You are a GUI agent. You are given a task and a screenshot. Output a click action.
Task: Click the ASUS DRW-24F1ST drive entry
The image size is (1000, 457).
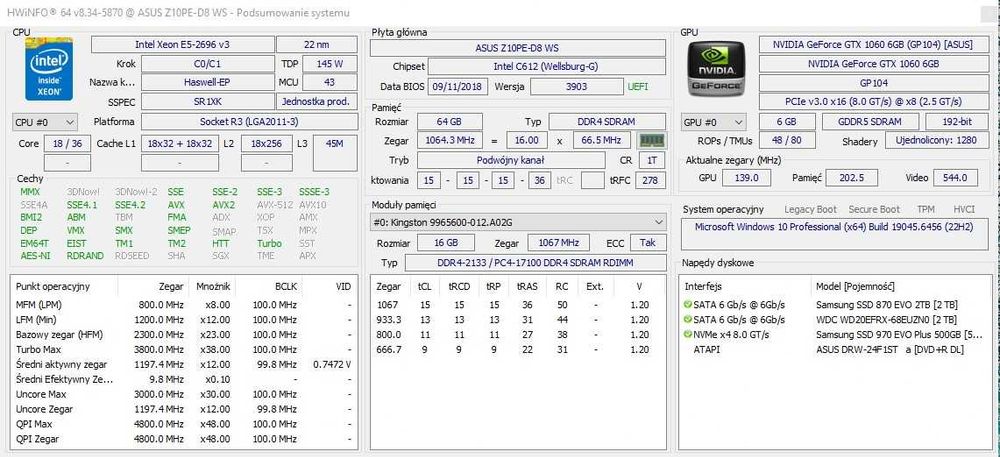(890, 349)
